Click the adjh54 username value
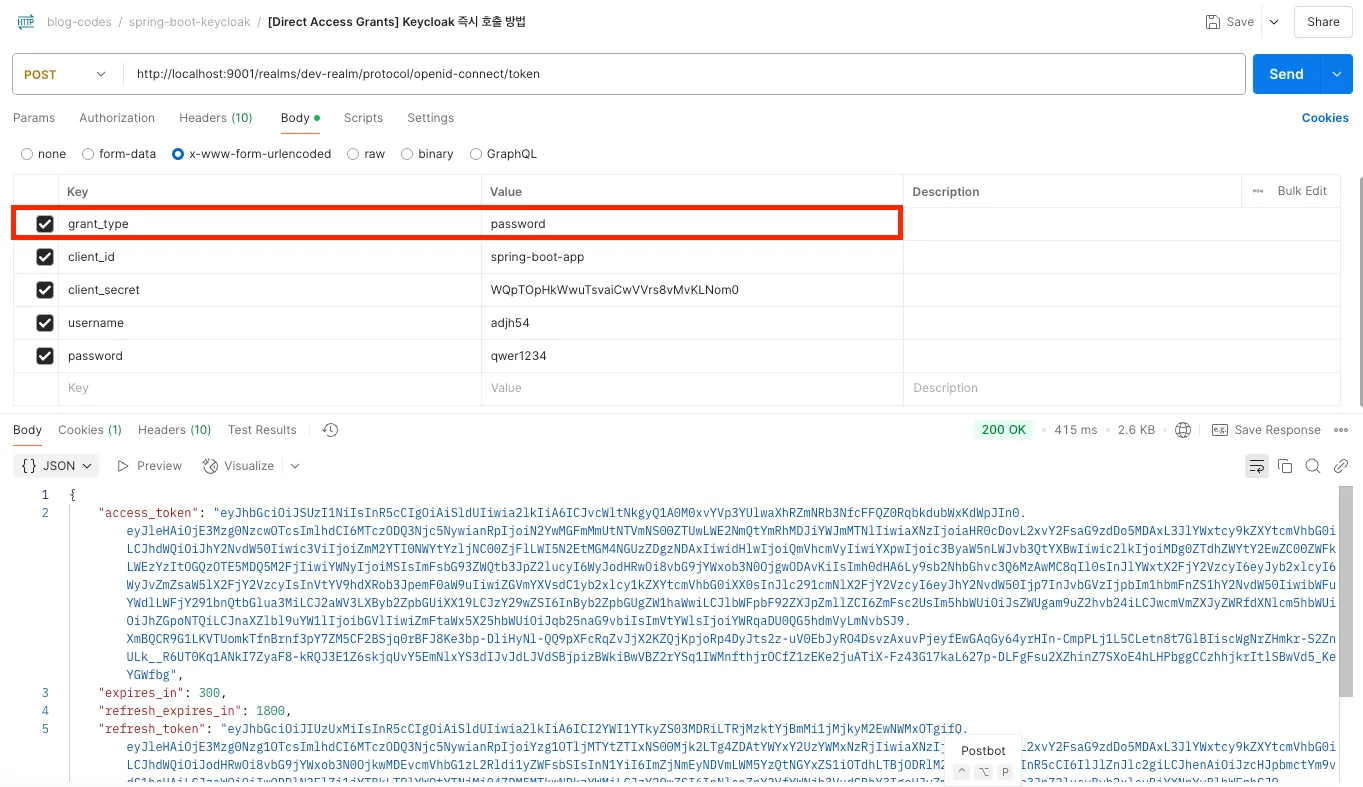The image size is (1363, 787). [x=510, y=323]
